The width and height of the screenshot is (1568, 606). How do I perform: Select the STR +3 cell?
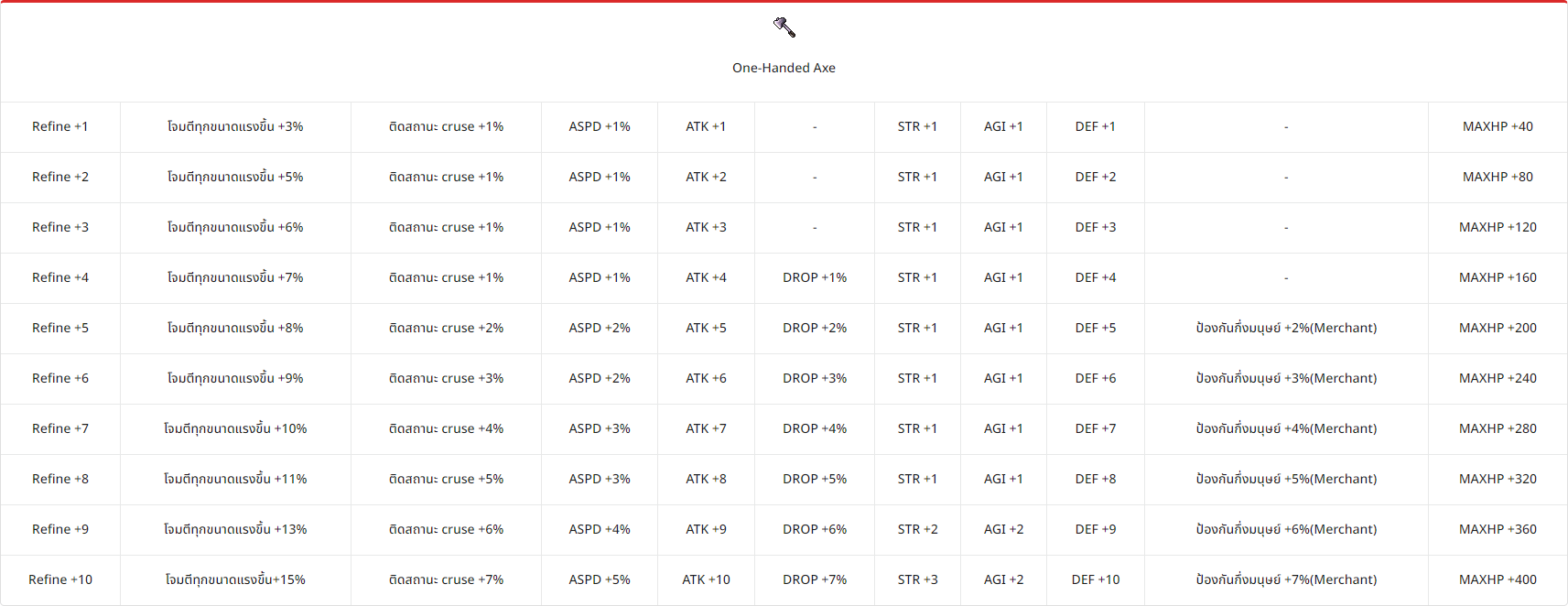917,579
